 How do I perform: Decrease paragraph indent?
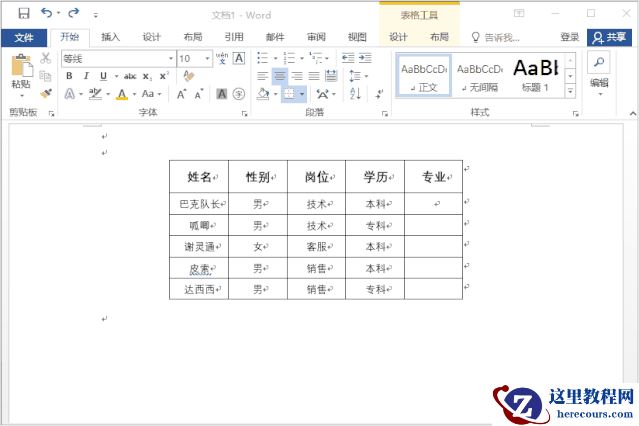(348, 58)
